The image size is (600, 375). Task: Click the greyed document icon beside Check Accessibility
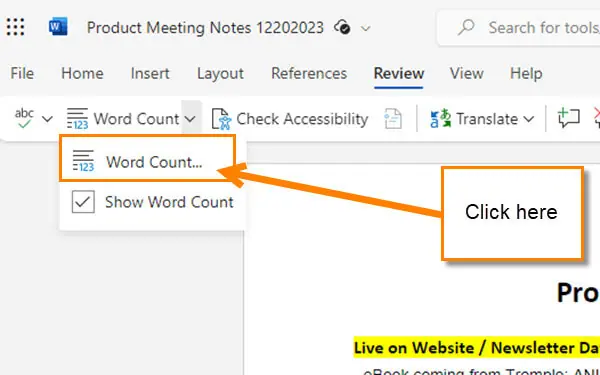pos(393,119)
